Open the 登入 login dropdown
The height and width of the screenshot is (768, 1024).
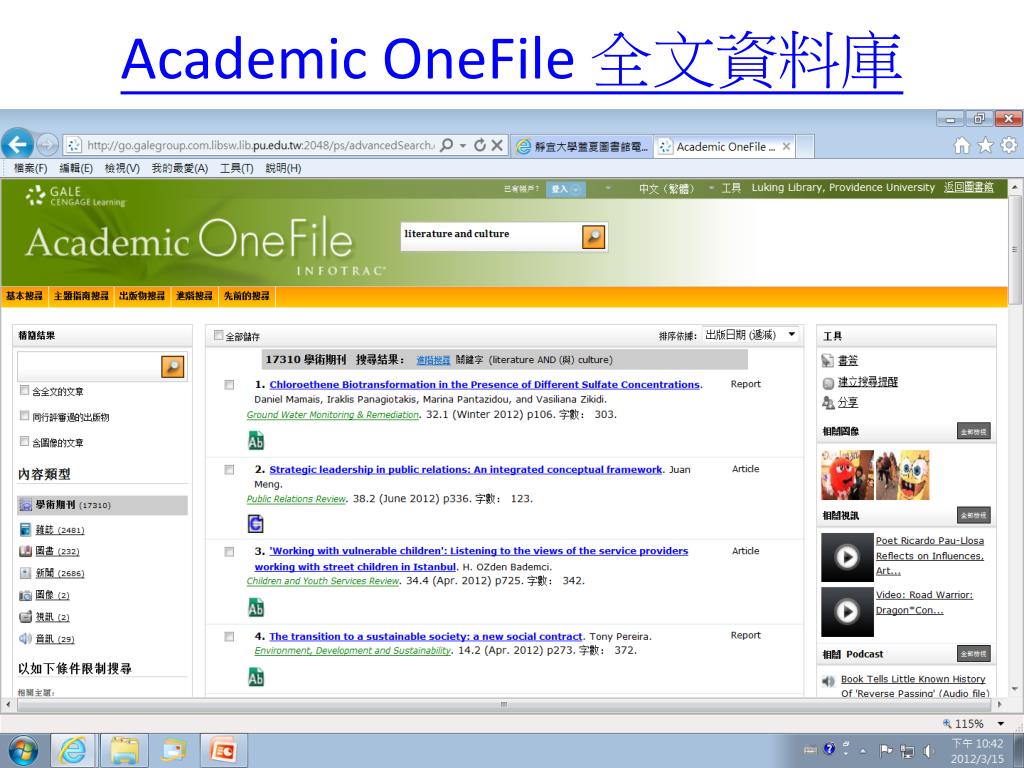(565, 189)
